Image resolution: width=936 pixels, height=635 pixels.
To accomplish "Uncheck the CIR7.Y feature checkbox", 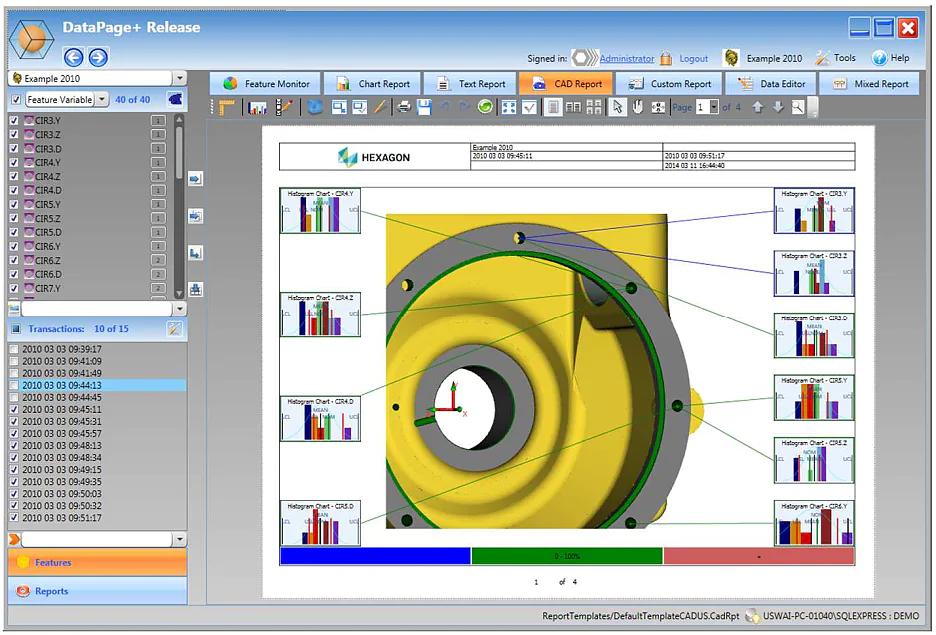I will 14,289.
